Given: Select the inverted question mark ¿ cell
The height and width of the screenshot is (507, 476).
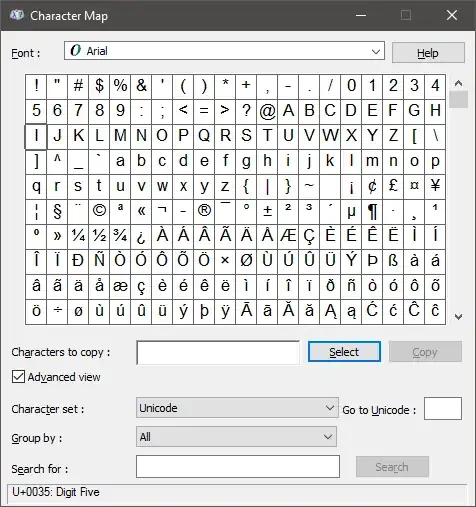Looking at the screenshot, I should click(141, 236).
